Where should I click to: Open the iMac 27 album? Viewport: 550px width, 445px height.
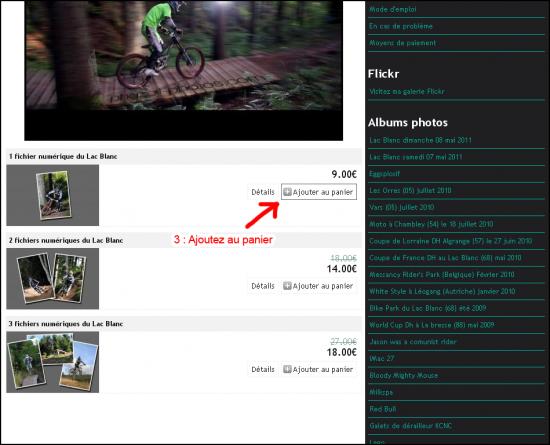click(x=382, y=358)
